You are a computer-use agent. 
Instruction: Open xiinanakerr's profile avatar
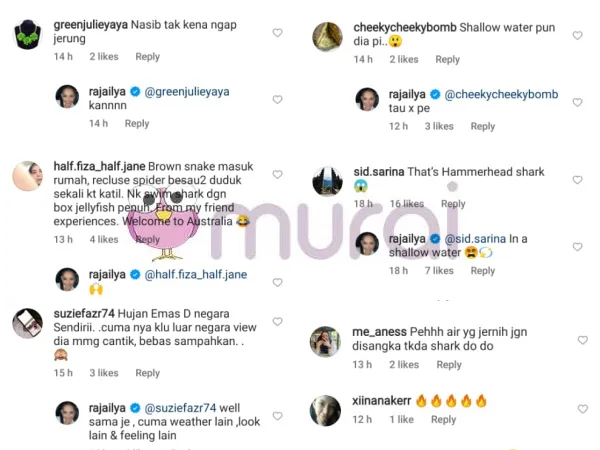click(325, 411)
